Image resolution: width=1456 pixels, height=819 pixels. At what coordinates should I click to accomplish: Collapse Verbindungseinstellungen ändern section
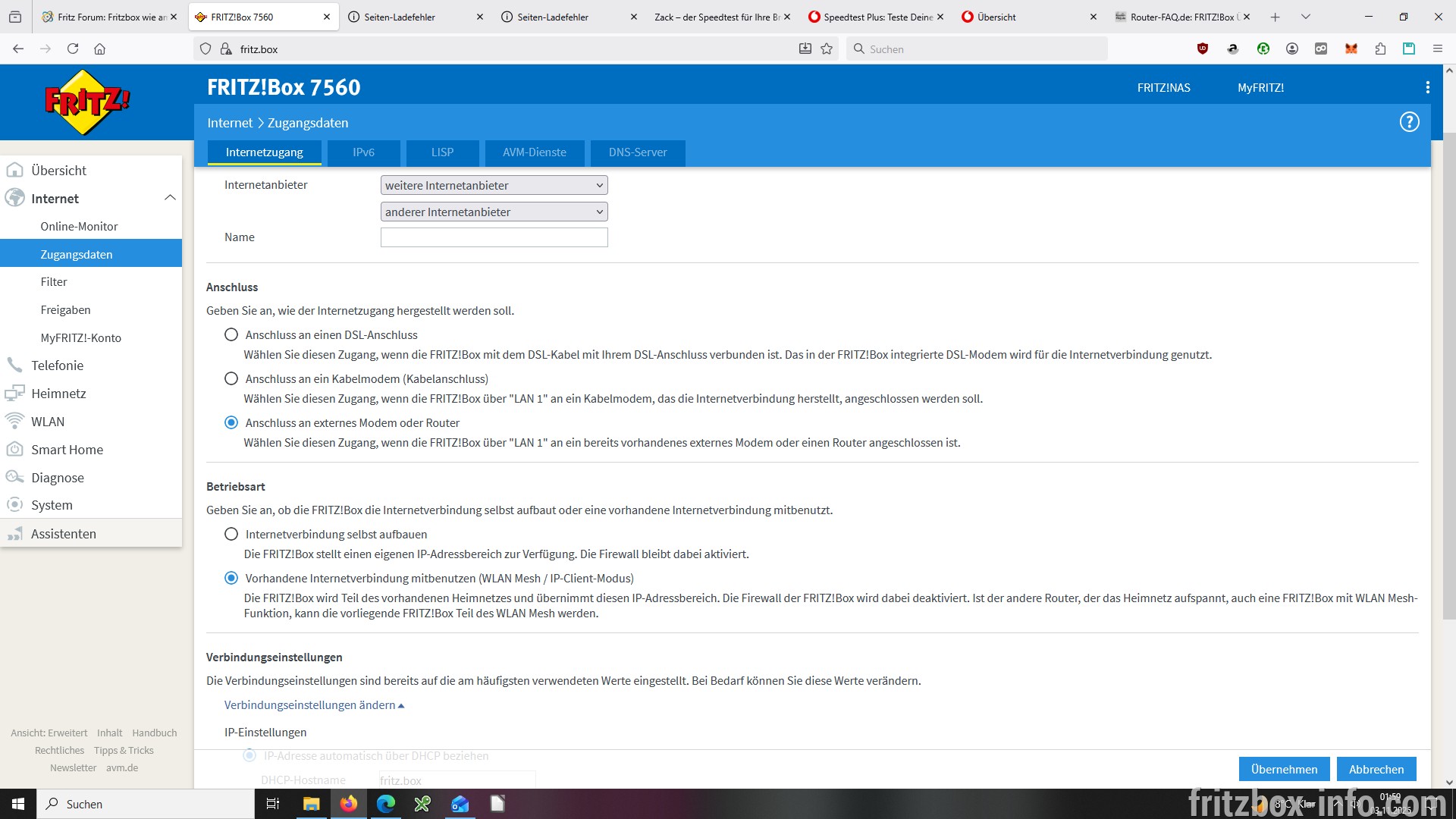pyautogui.click(x=314, y=704)
